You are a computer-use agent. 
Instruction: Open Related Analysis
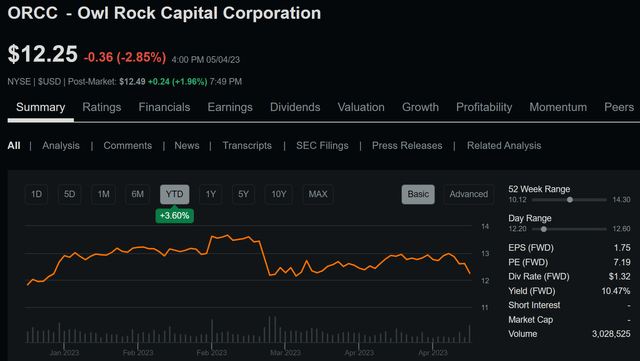click(504, 146)
